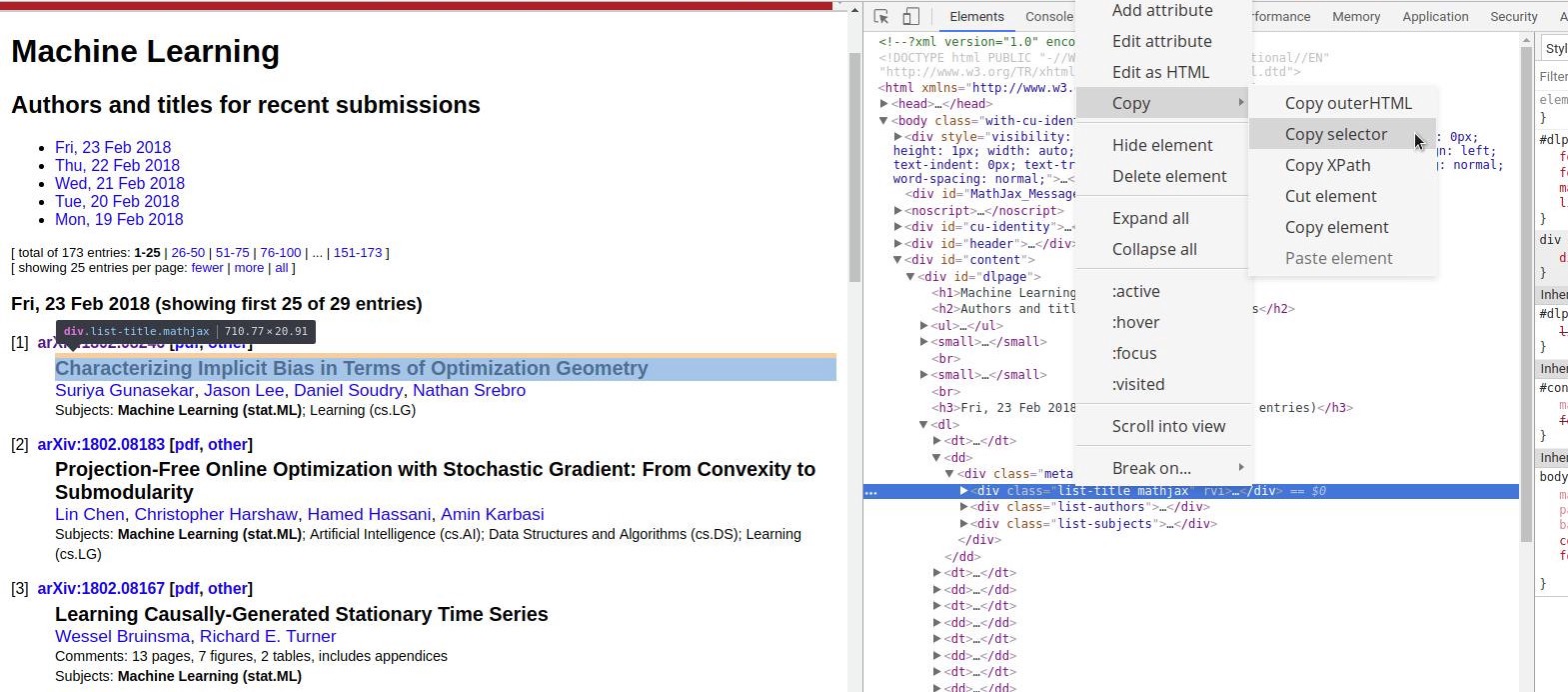Toggle the :focus forced state
Screen dimensions: 1568x692
1134,353
